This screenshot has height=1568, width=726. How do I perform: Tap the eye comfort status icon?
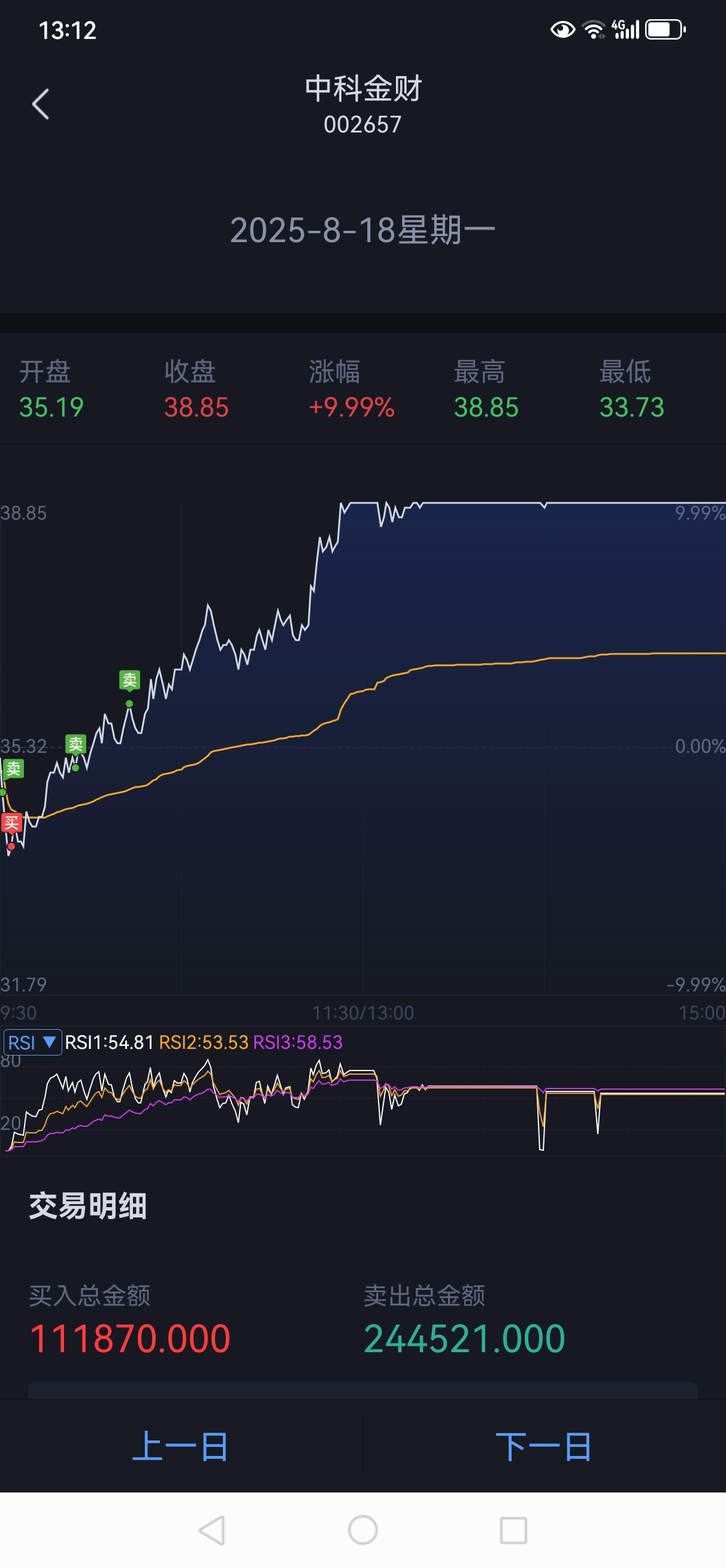point(562,29)
